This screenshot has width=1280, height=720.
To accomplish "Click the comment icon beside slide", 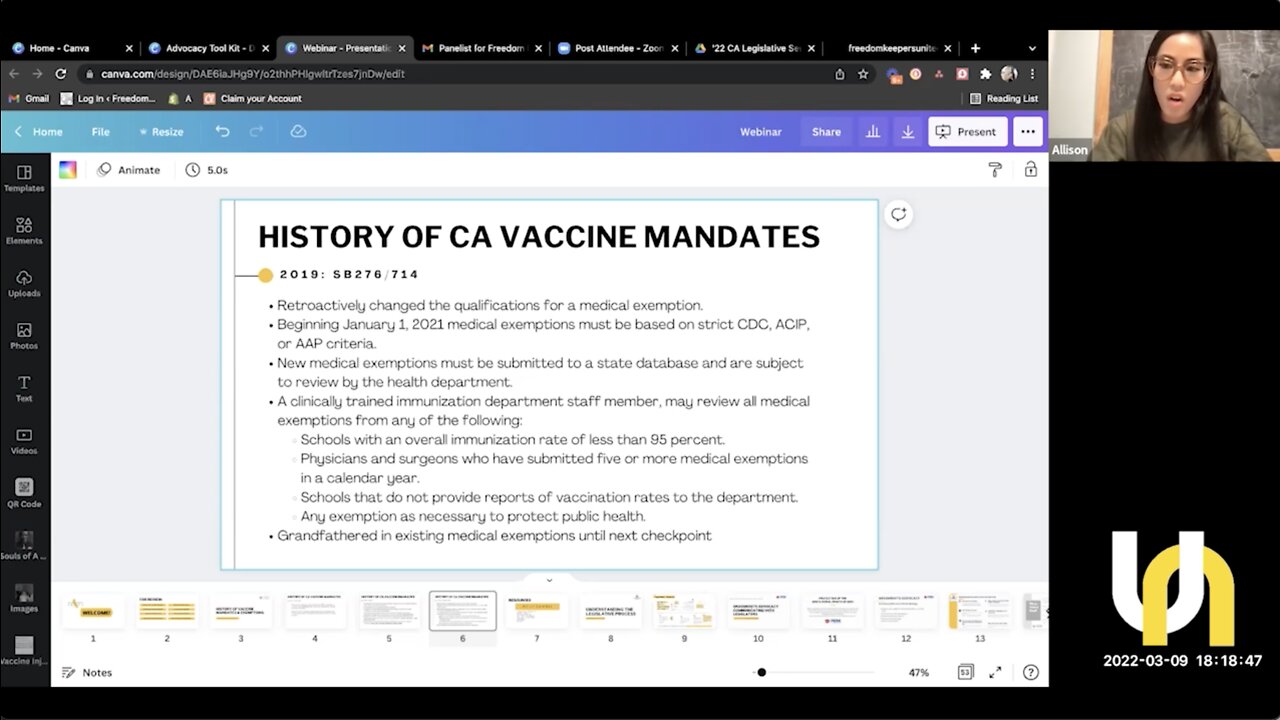I will click(x=899, y=214).
